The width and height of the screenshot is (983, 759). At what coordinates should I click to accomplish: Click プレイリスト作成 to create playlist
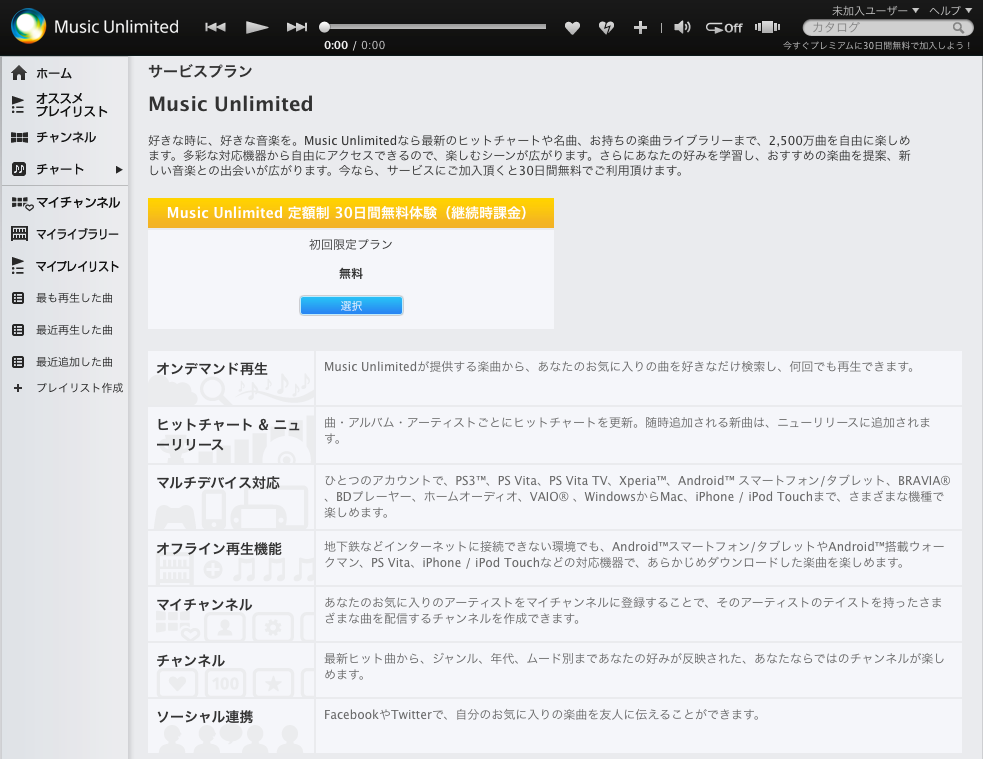[80, 388]
